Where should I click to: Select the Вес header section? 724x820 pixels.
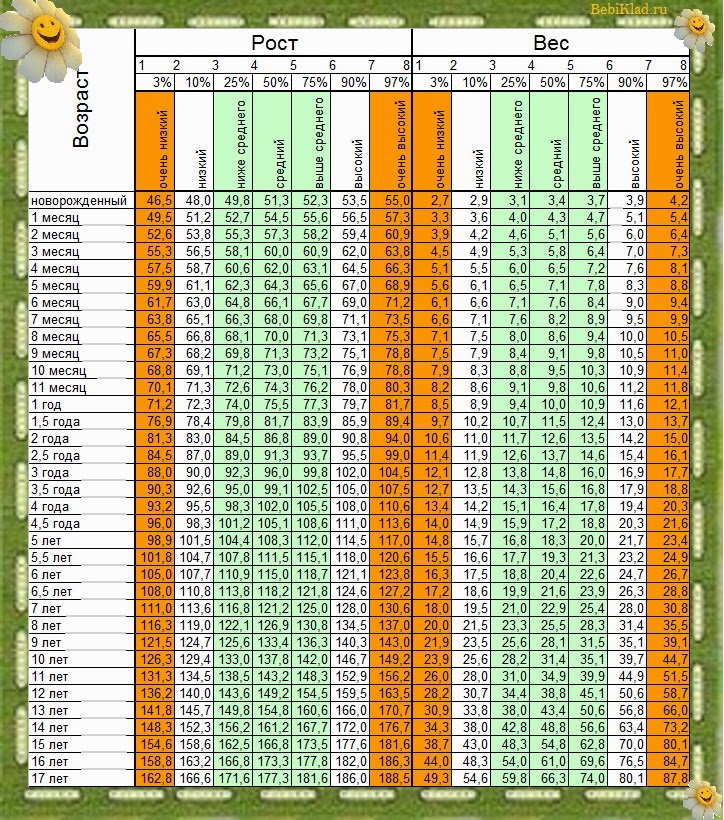tap(551, 42)
